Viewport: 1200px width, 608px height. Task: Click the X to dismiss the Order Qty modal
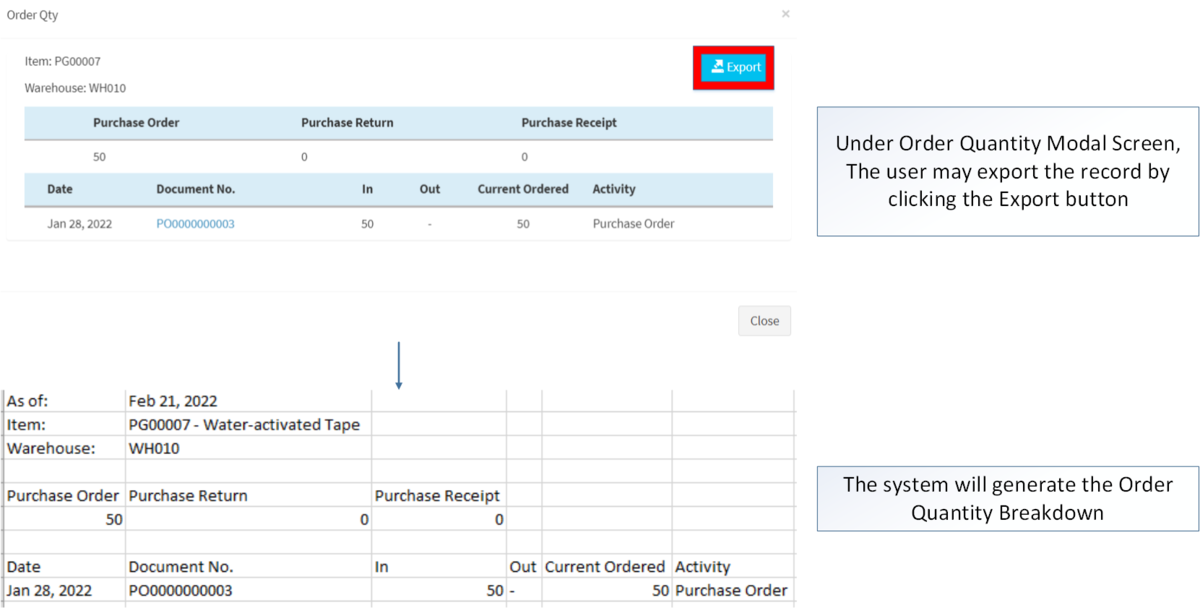tap(785, 14)
